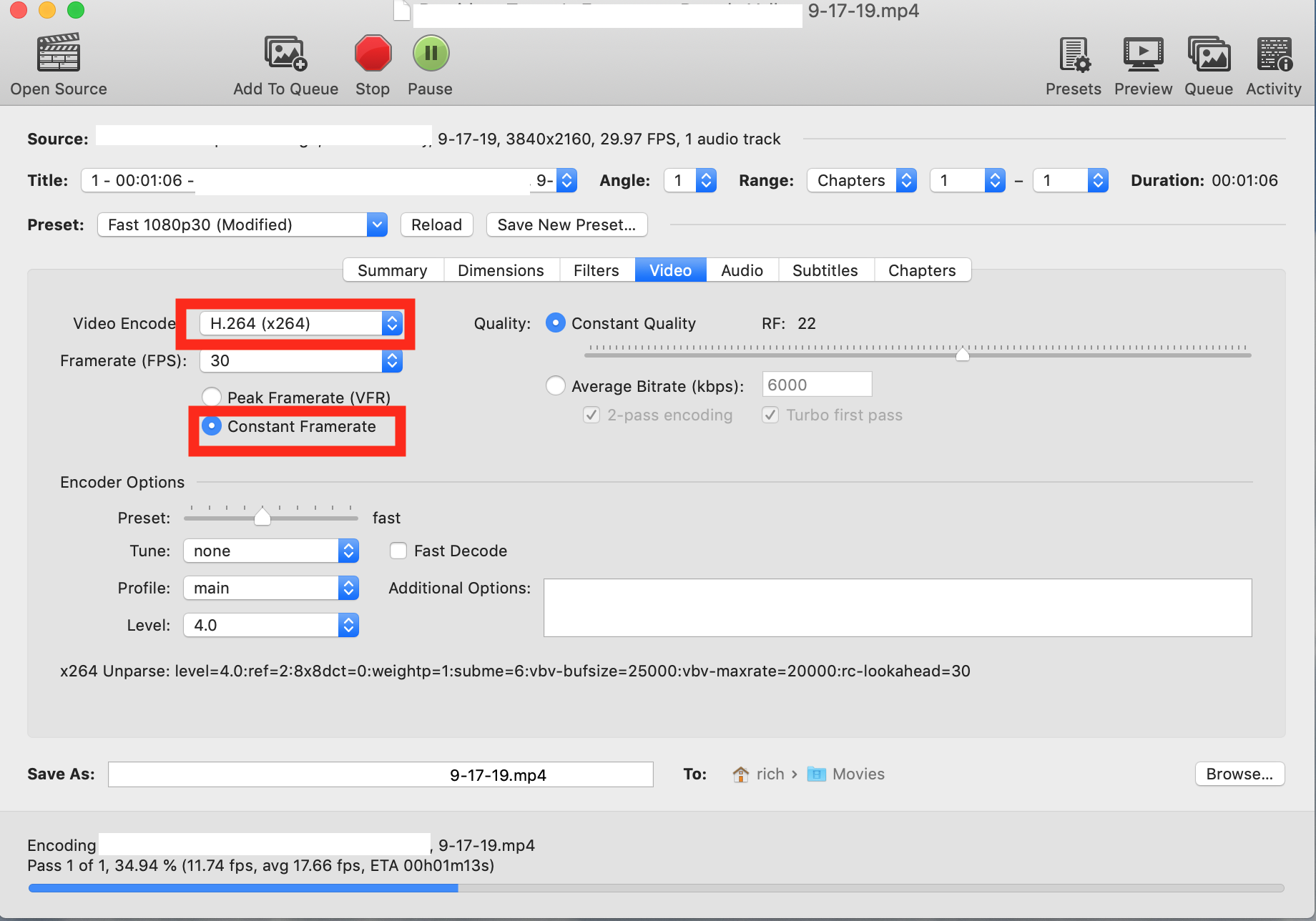Expand the Preset dropdown Fast 1080p30 (Modified)
Image resolution: width=1316 pixels, height=921 pixels.
242,225
